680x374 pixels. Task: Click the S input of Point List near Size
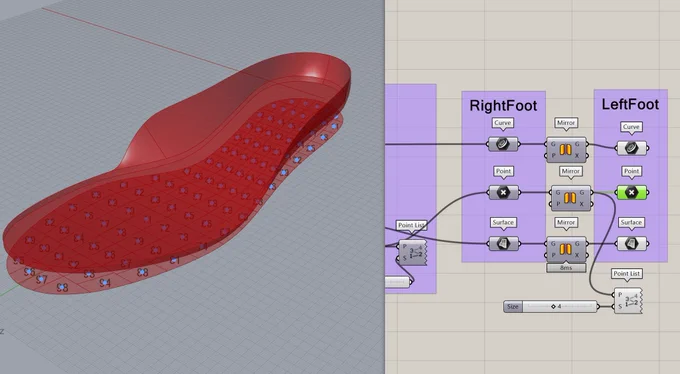620,306
